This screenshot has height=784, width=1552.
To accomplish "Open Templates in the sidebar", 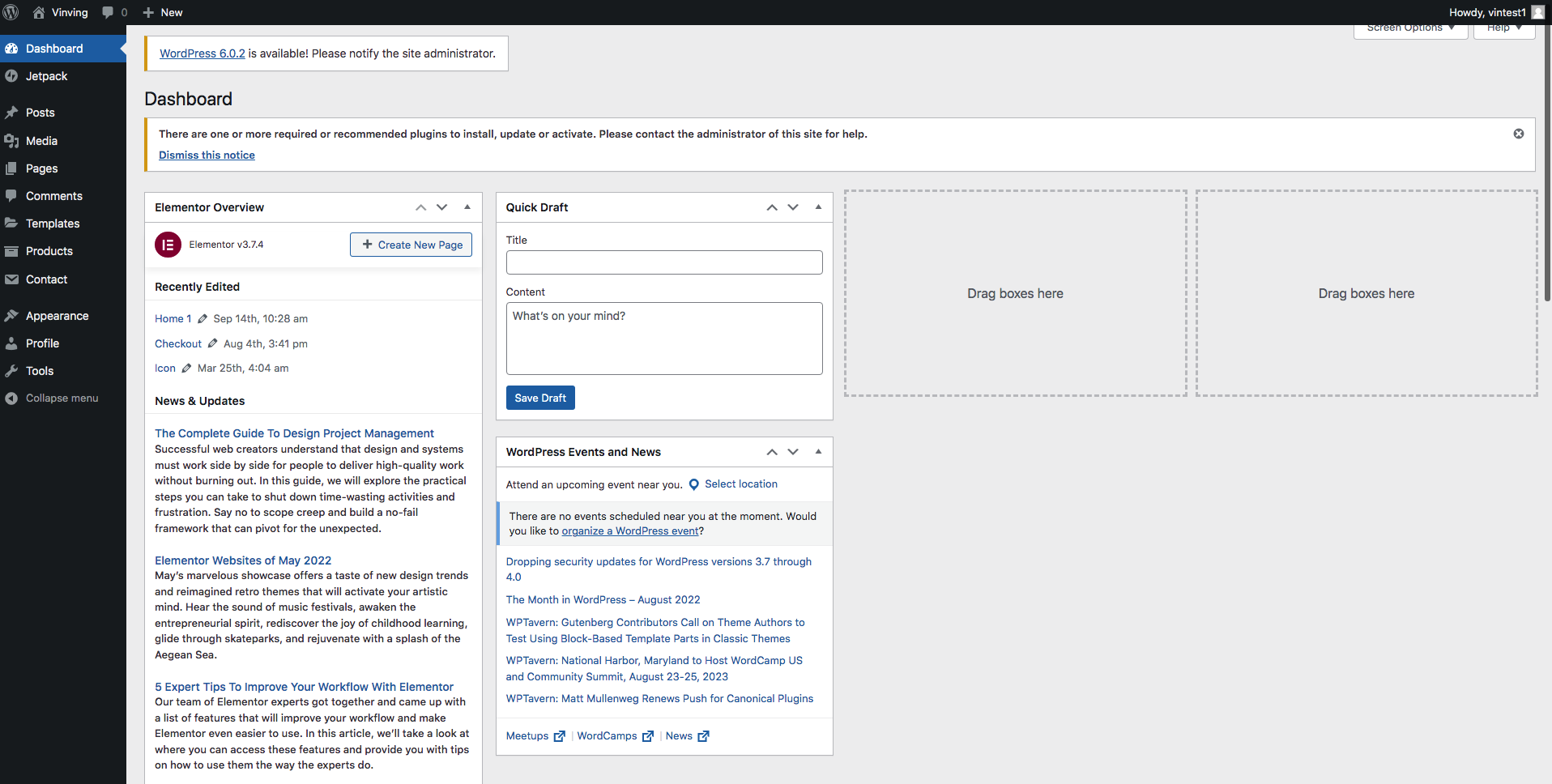I will (x=63, y=224).
